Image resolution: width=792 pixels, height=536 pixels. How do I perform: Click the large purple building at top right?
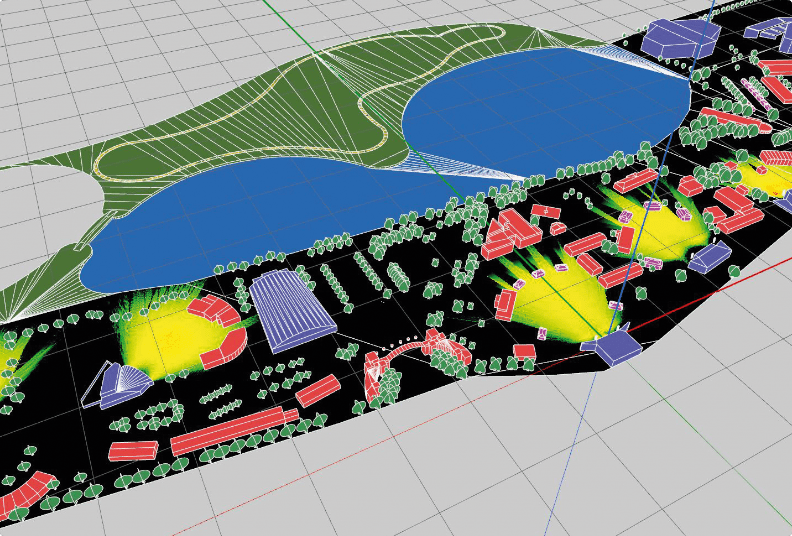[680, 38]
